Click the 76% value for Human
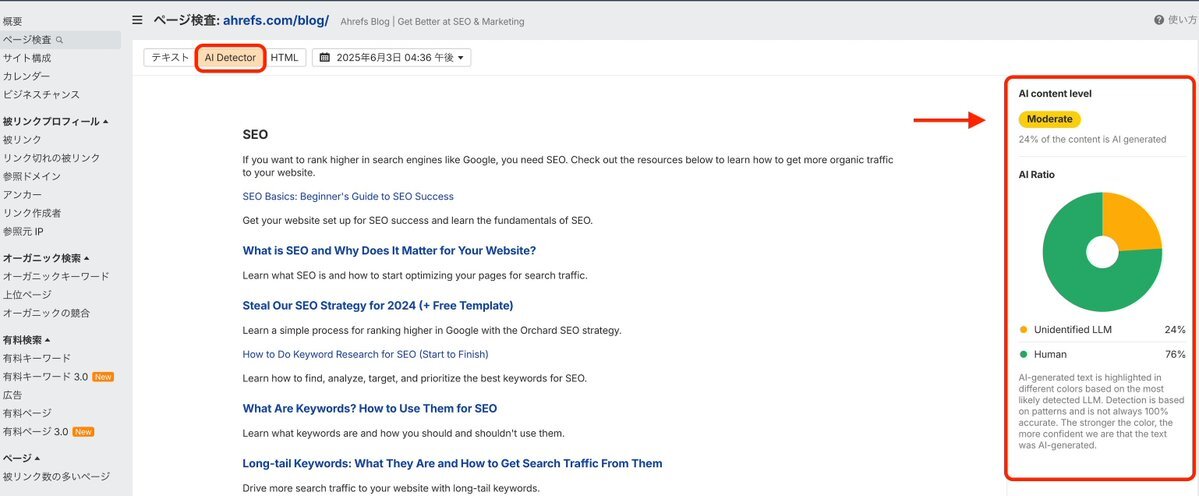The width and height of the screenshot is (1199, 496). pos(1175,355)
